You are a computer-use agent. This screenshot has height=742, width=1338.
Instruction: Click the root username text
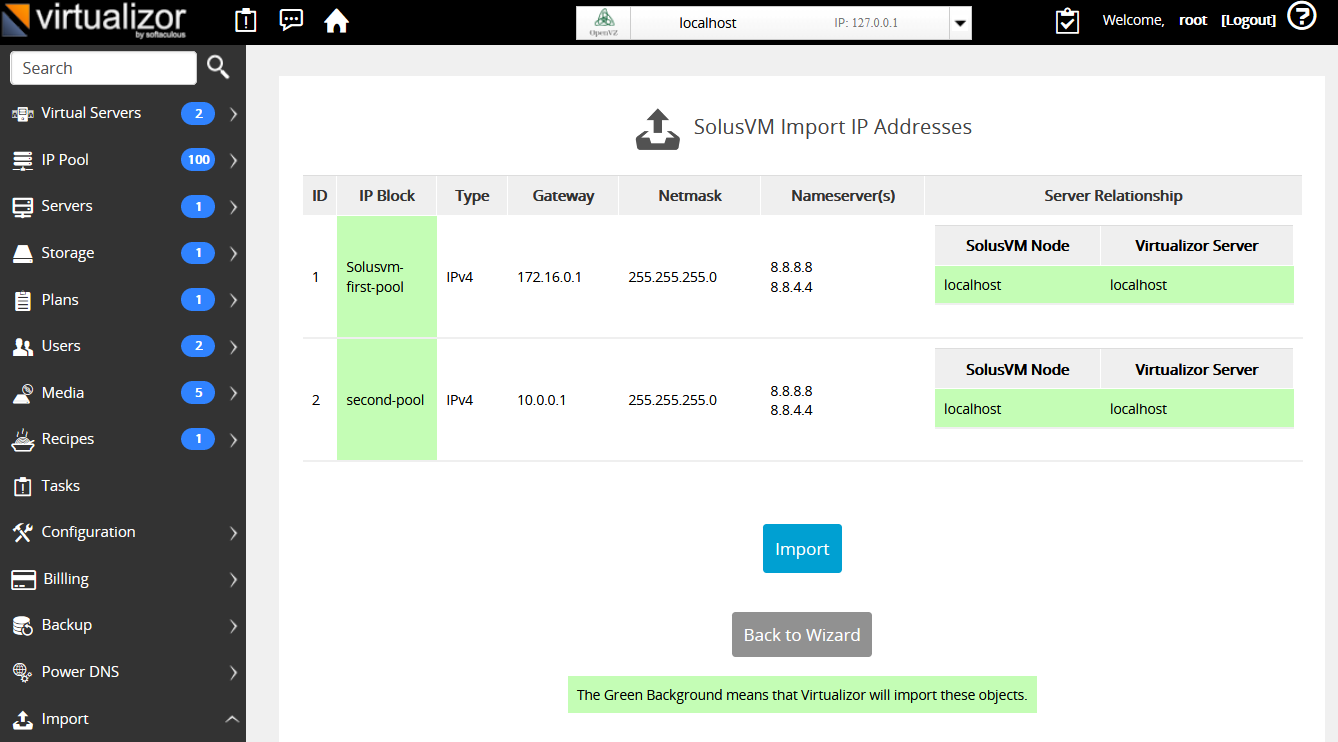point(1193,20)
